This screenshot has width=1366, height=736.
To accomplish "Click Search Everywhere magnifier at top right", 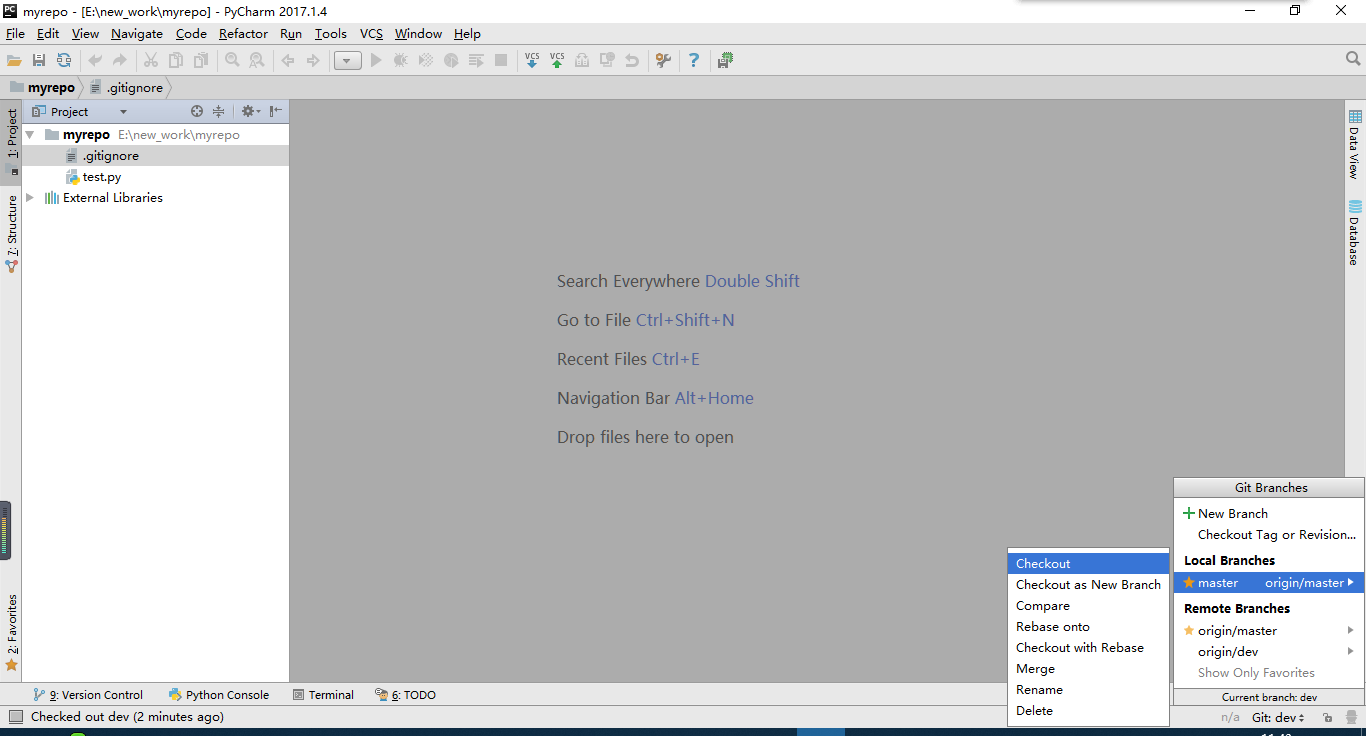I will (1353, 60).
